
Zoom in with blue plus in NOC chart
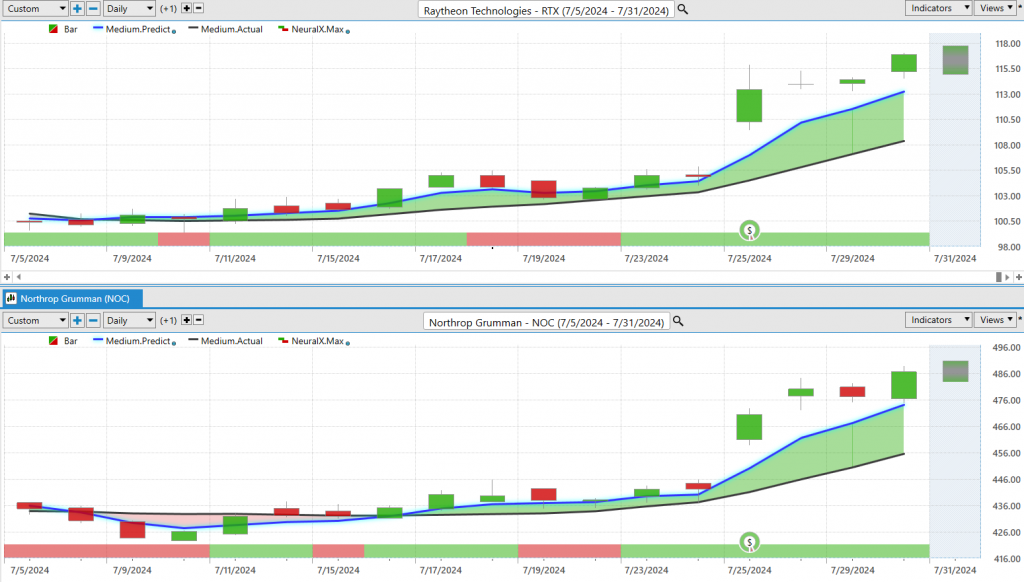(77, 320)
